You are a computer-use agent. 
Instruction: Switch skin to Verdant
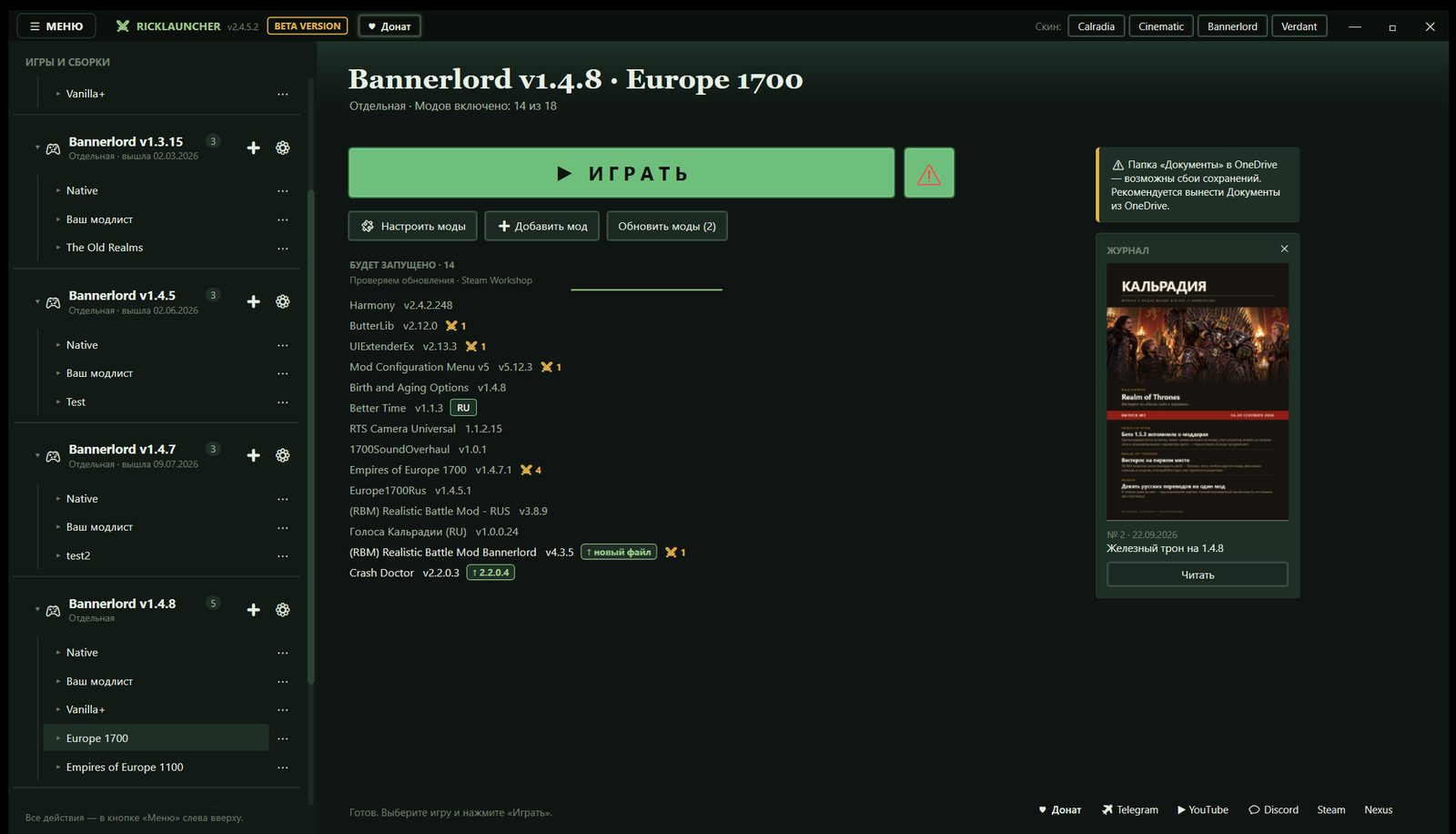[x=1299, y=26]
